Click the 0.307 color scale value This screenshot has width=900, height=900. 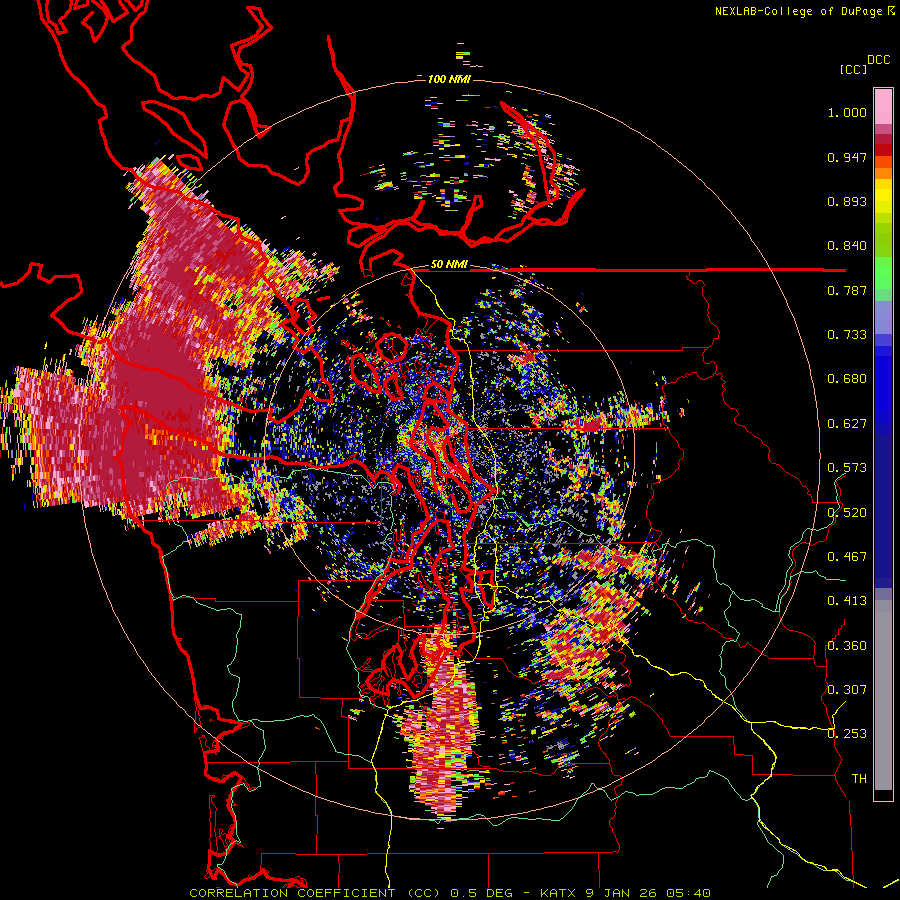tap(847, 689)
